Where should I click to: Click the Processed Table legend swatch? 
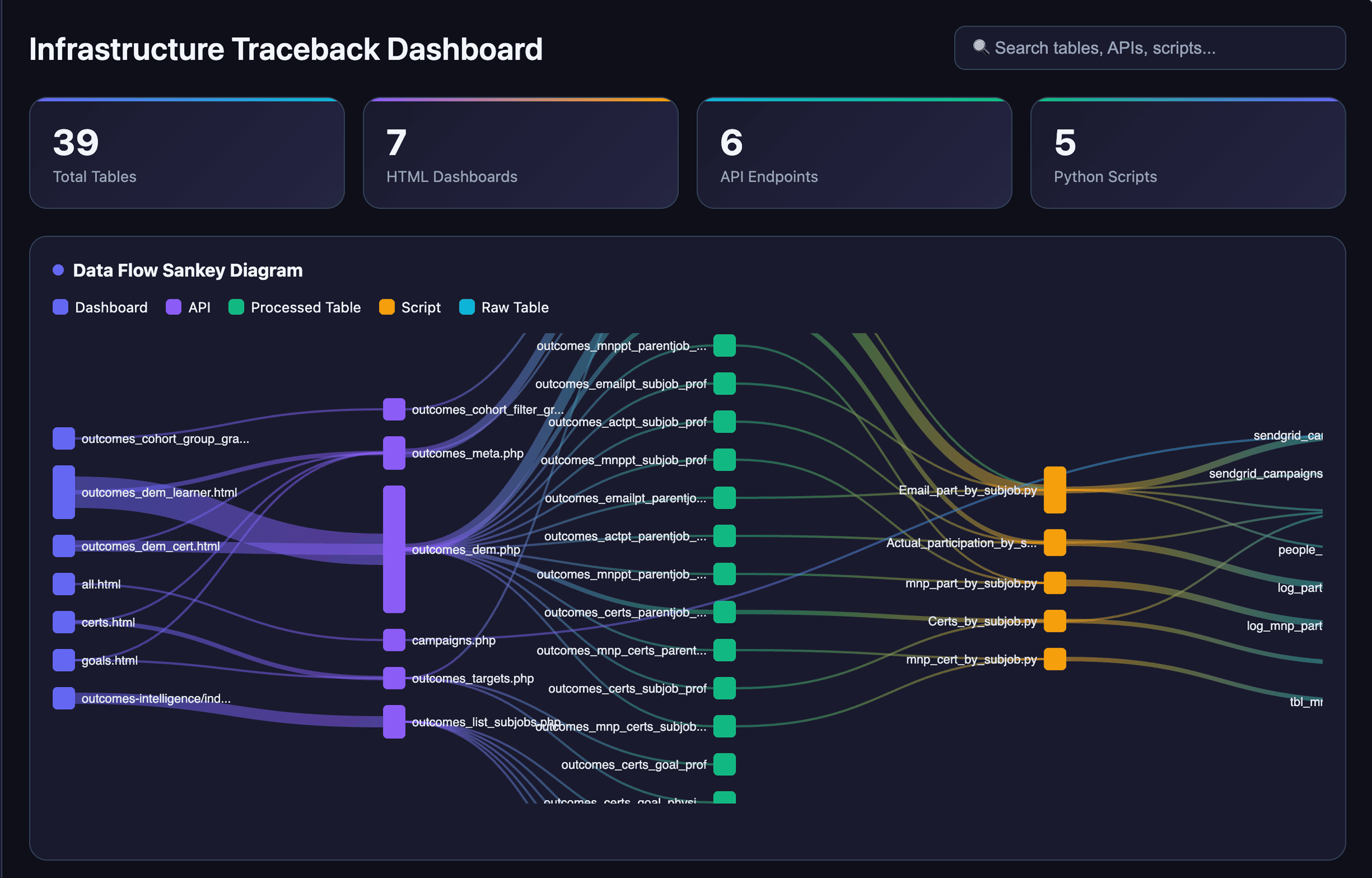click(236, 307)
